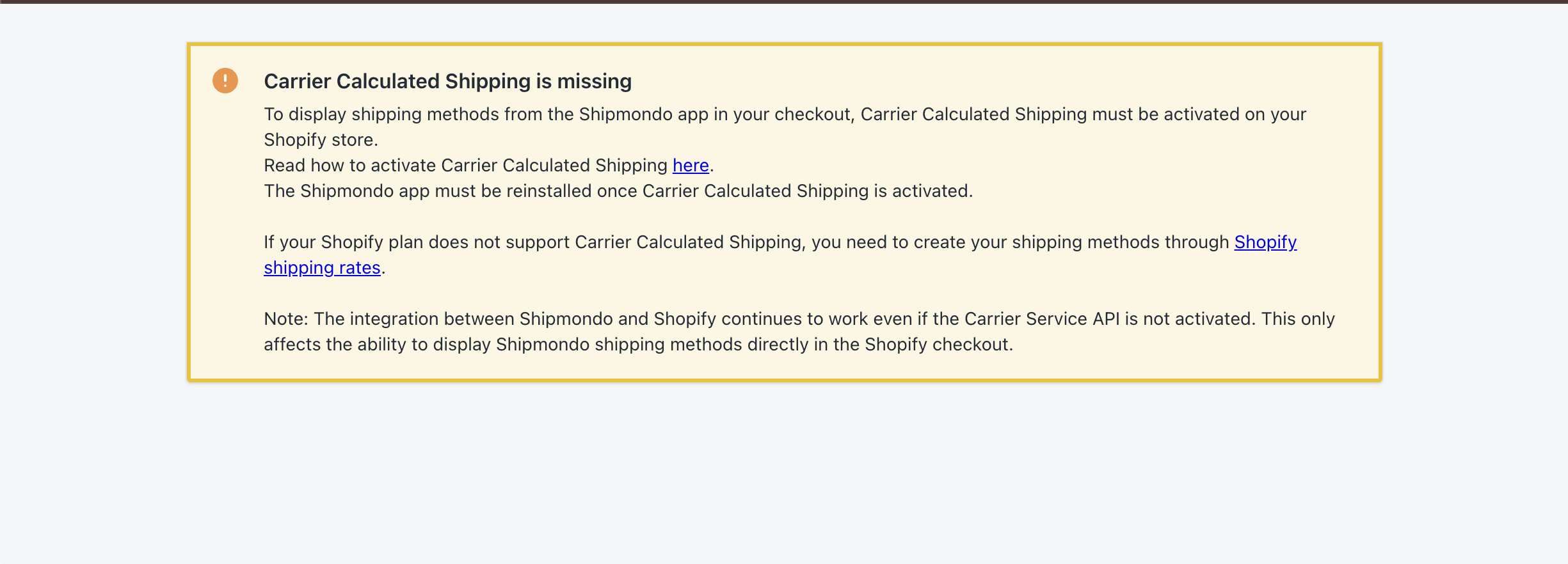This screenshot has width=1568, height=564.
Task: Click the orange exclamation warning icon
Action: tap(225, 81)
